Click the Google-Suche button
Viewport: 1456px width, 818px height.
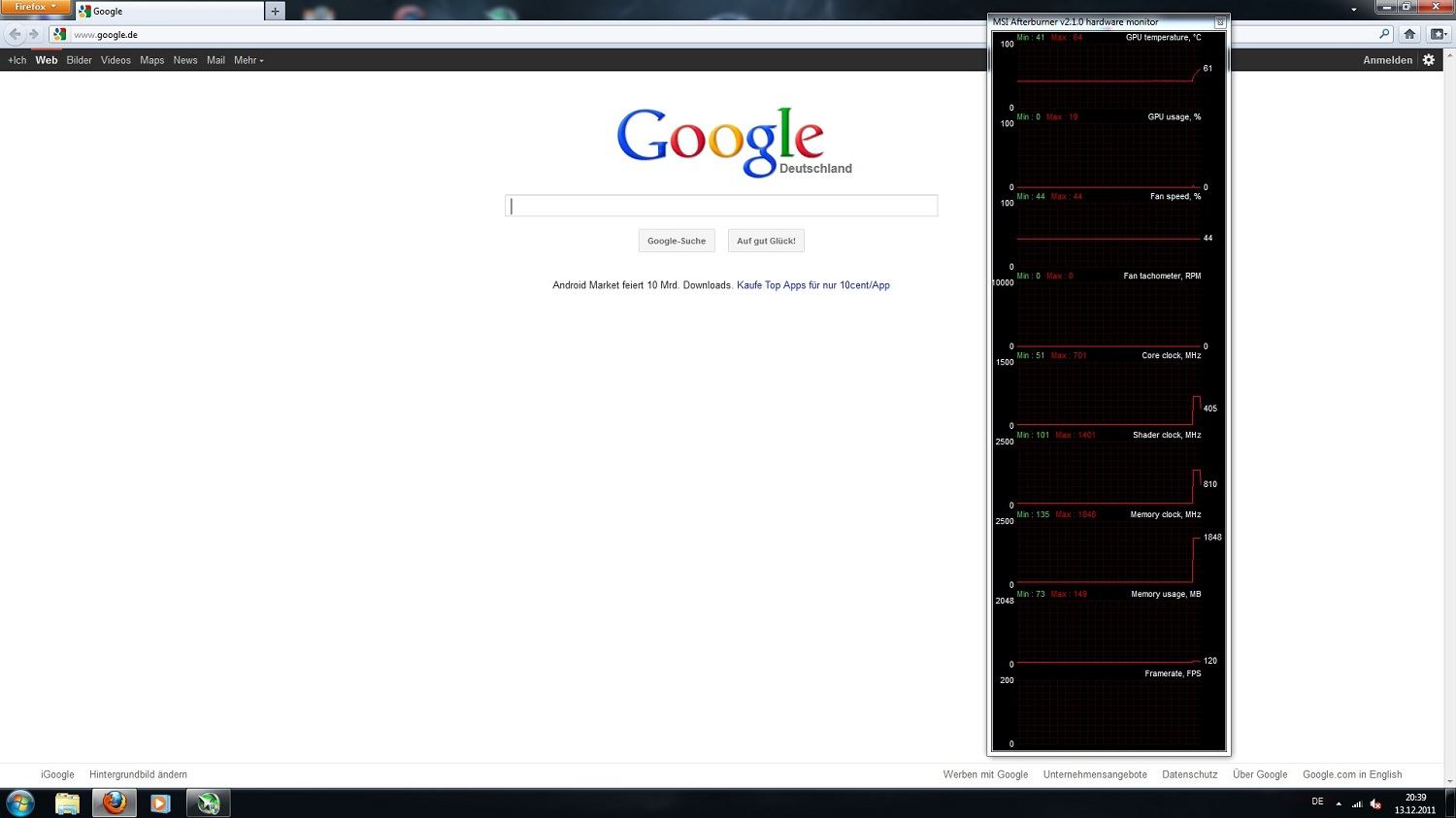point(677,241)
